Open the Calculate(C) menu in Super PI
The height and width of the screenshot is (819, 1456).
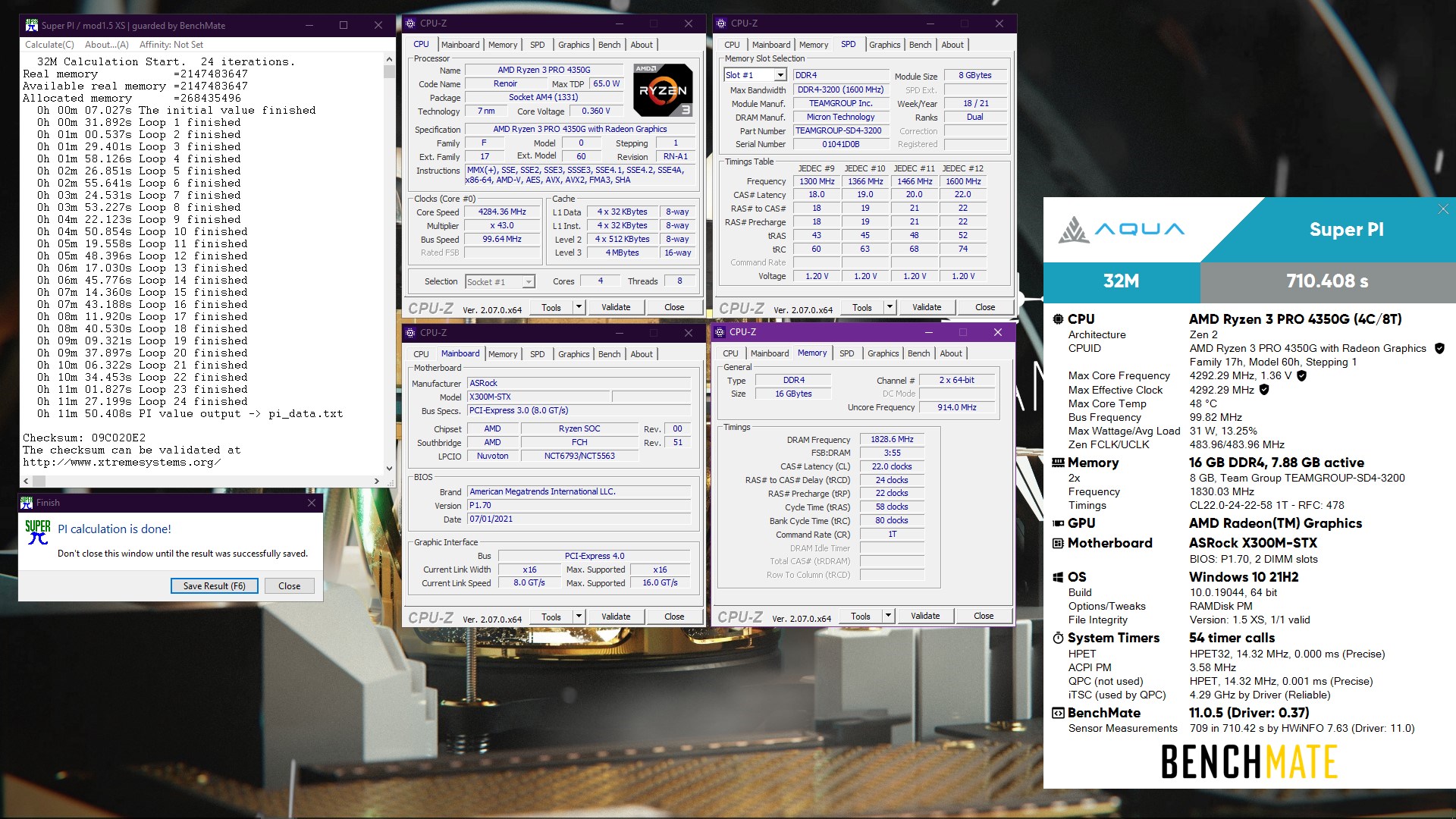pyautogui.click(x=49, y=45)
